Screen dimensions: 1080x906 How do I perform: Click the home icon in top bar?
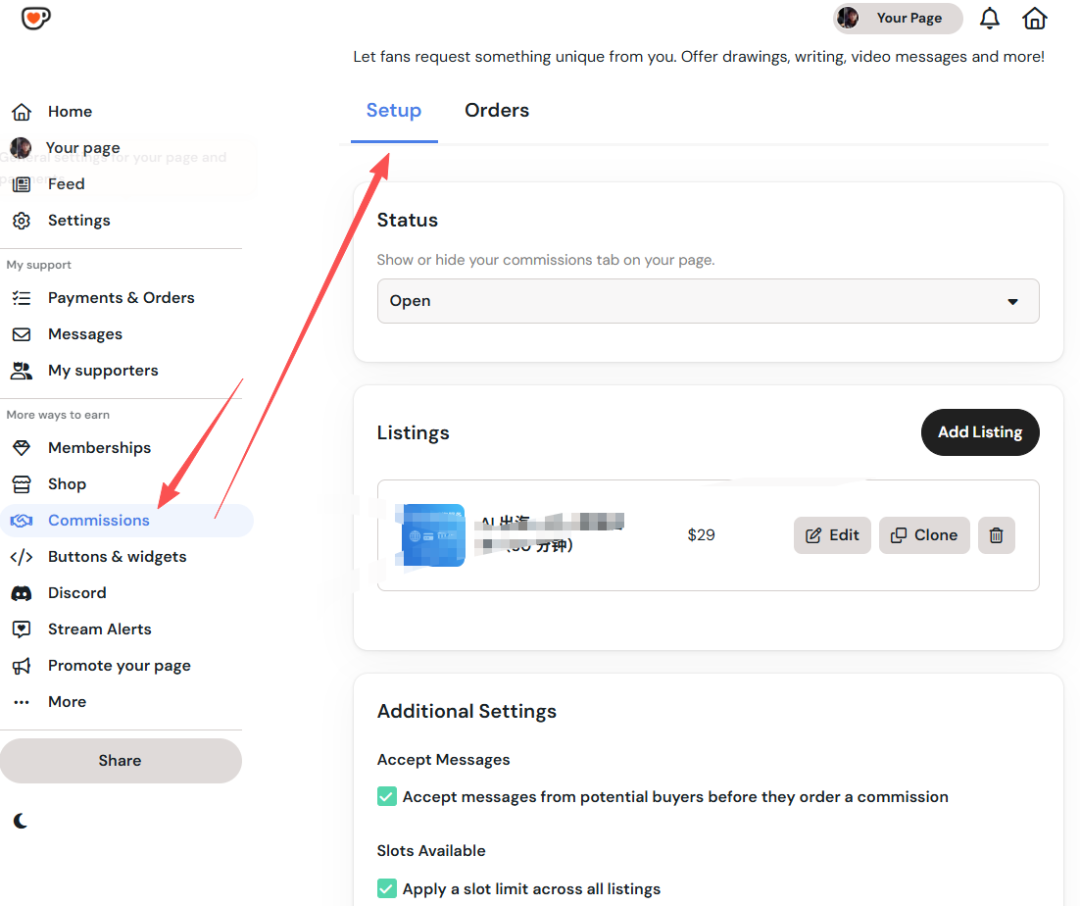tap(1035, 18)
